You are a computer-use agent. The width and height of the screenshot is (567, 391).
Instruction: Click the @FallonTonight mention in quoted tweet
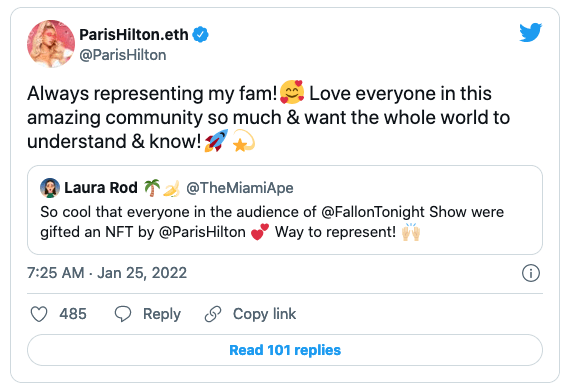click(373, 212)
